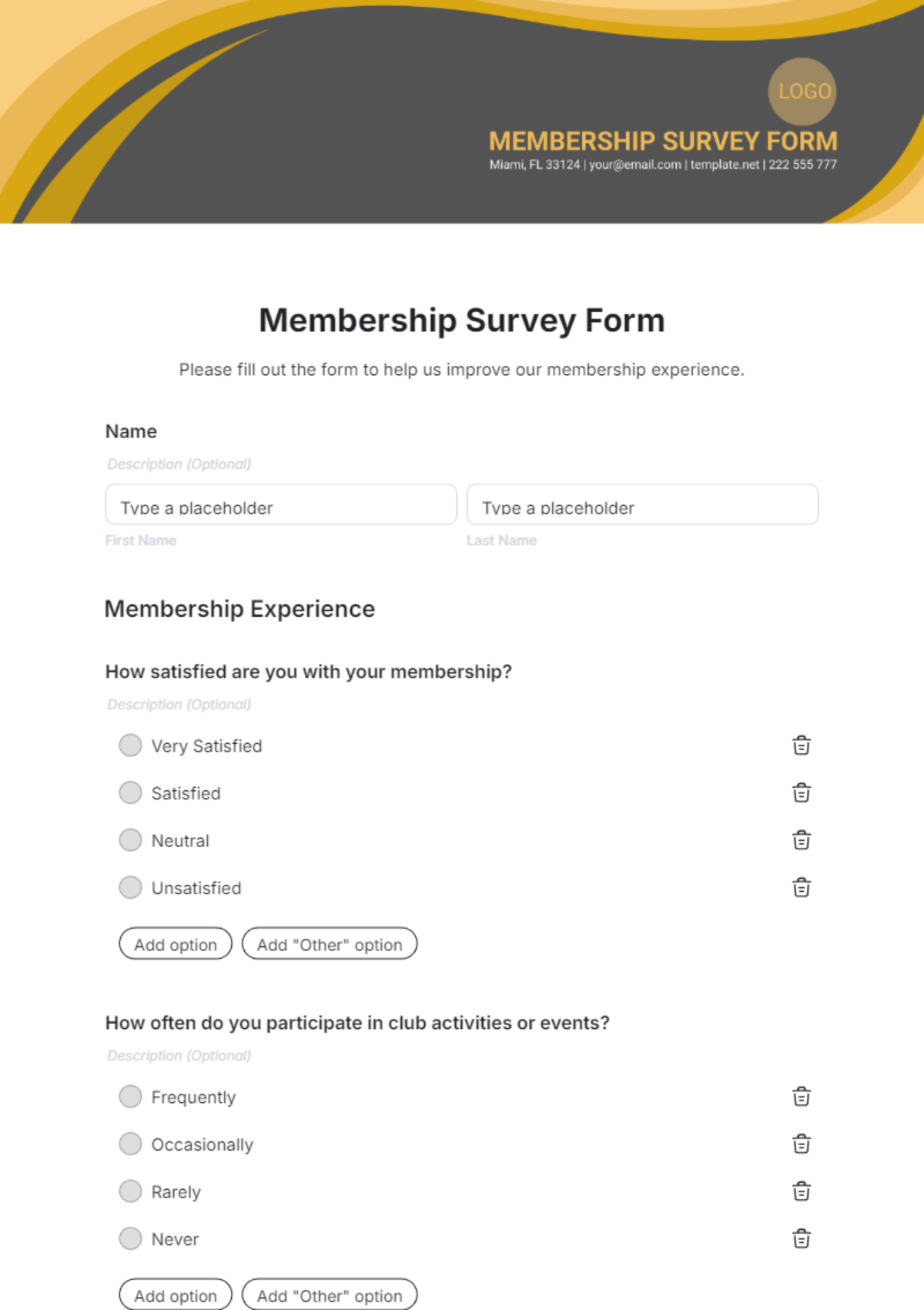Click the Membership Survey Form title
The width and height of the screenshot is (924, 1310).
click(x=462, y=320)
